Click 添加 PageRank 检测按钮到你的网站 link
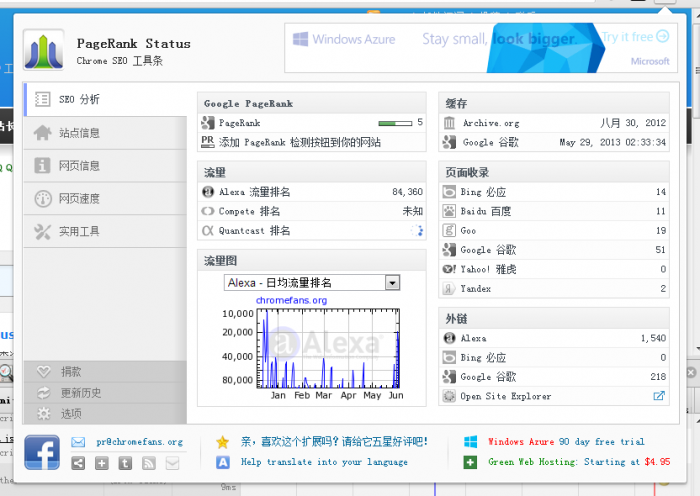This screenshot has width=700, height=496. pos(300,142)
